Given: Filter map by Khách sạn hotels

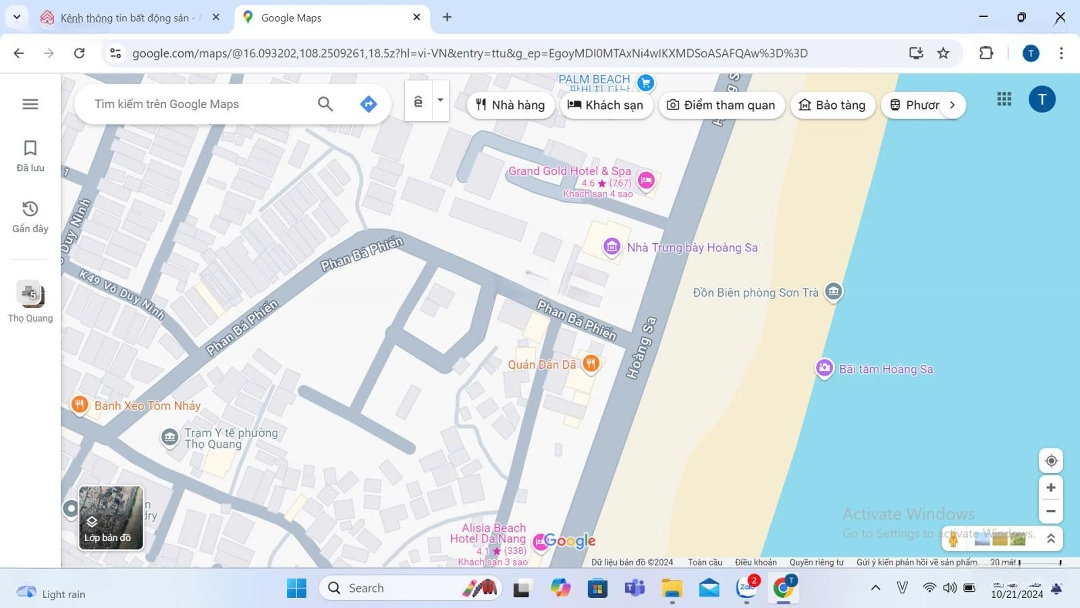Looking at the screenshot, I should (x=605, y=105).
